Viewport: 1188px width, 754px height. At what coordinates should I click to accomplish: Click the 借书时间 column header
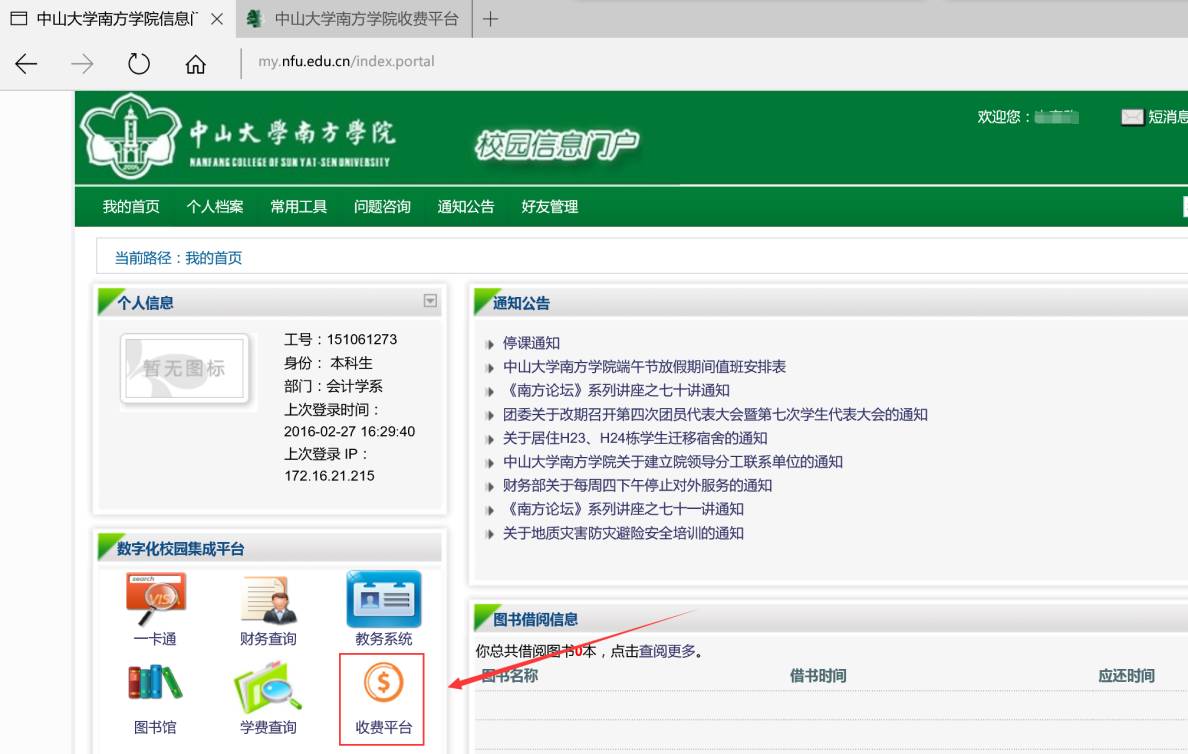[818, 676]
